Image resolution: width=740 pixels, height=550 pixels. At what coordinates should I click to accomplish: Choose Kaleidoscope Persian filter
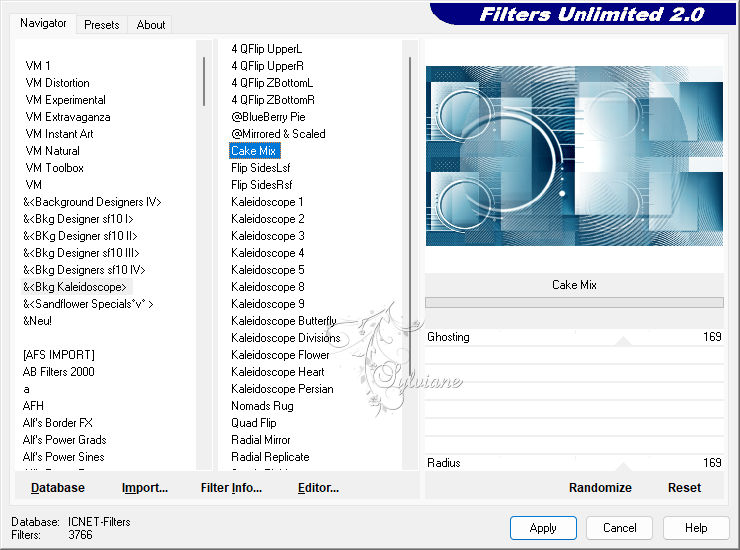(282, 389)
